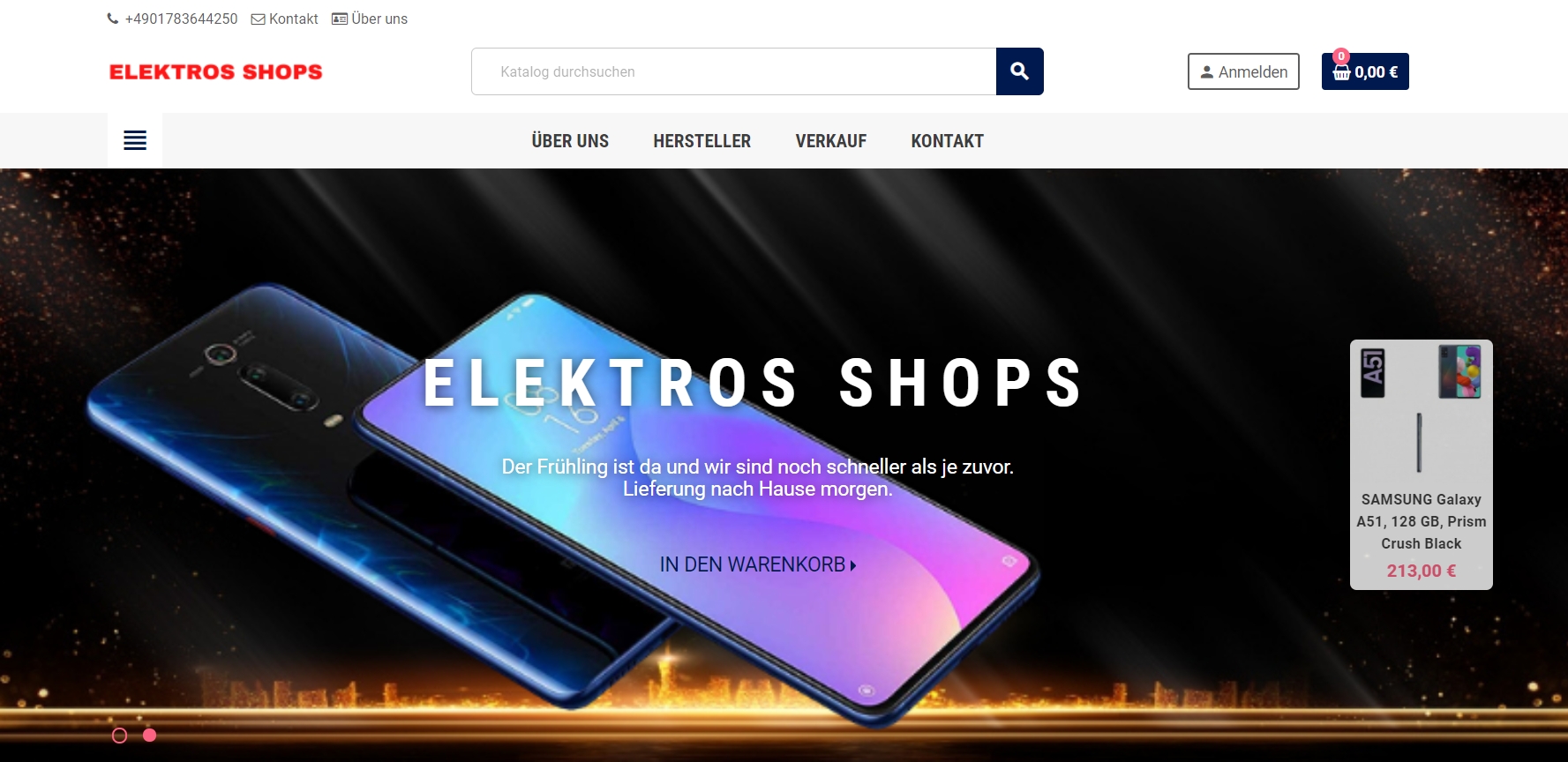Open the shopping cart basket icon
1568x762 pixels.
click(1341, 72)
